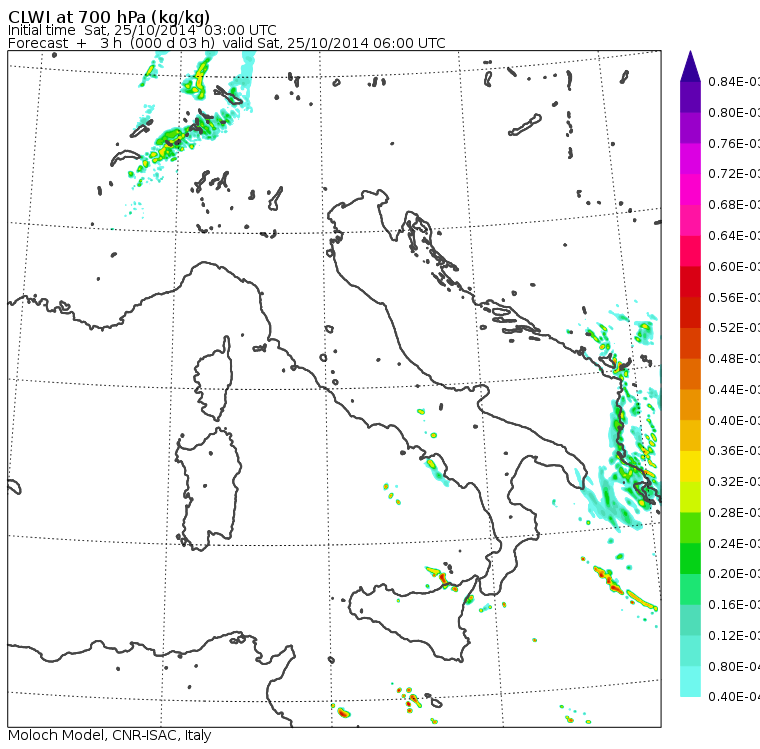Select the swatch between 0.28E-03 and 0.32E-03
Viewport: 760px width, 749px height.
[690, 497]
